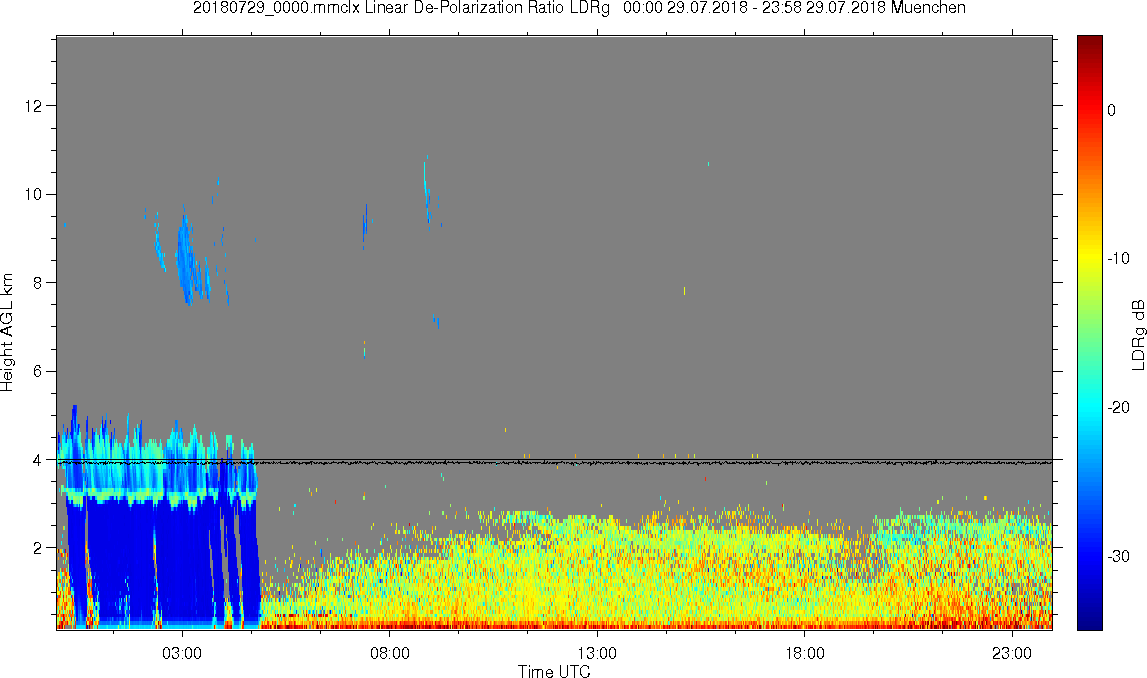This screenshot has height=678, width=1147.
Task: Click the 'Time UTC' x-axis label
Action: [x=554, y=671]
